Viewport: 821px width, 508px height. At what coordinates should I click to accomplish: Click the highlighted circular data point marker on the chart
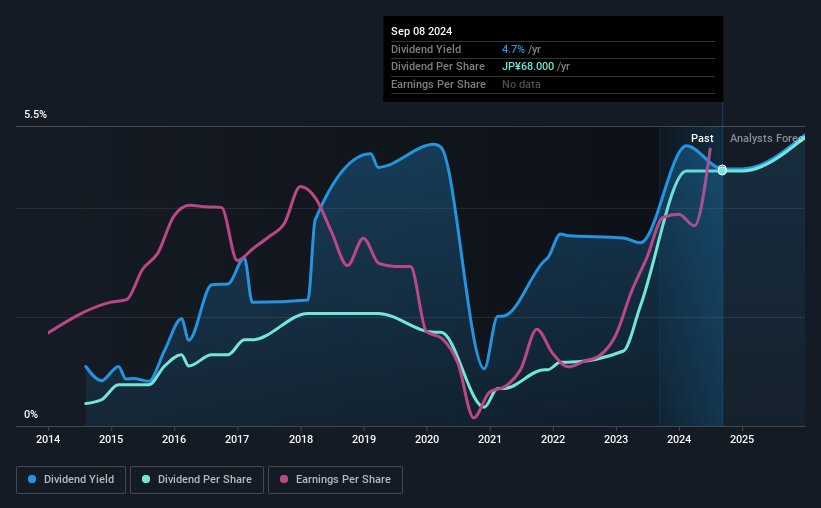pos(722,170)
